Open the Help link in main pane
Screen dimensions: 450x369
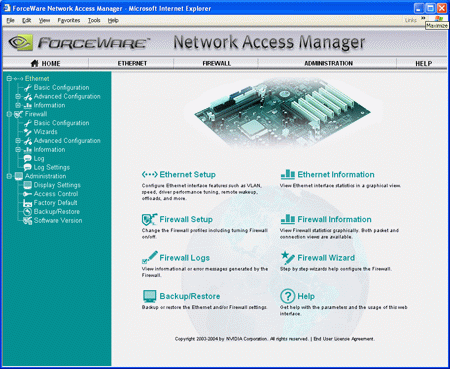pyautogui.click(x=306, y=296)
